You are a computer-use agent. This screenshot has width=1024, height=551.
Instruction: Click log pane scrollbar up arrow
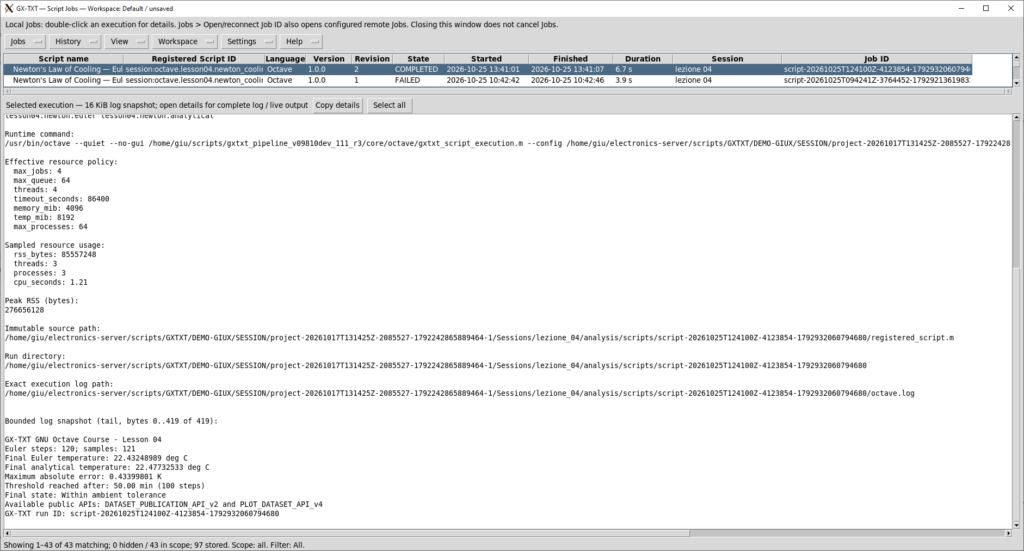(x=1016, y=118)
